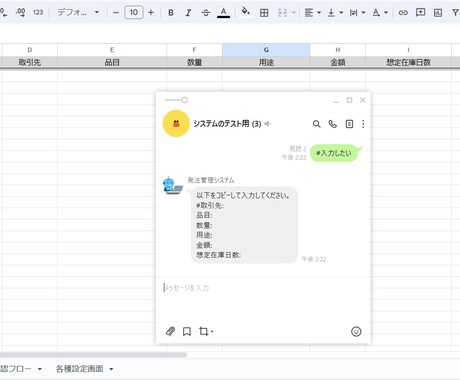Open the horizontal align dropdown
The width and height of the screenshot is (460, 380).
pos(312,13)
